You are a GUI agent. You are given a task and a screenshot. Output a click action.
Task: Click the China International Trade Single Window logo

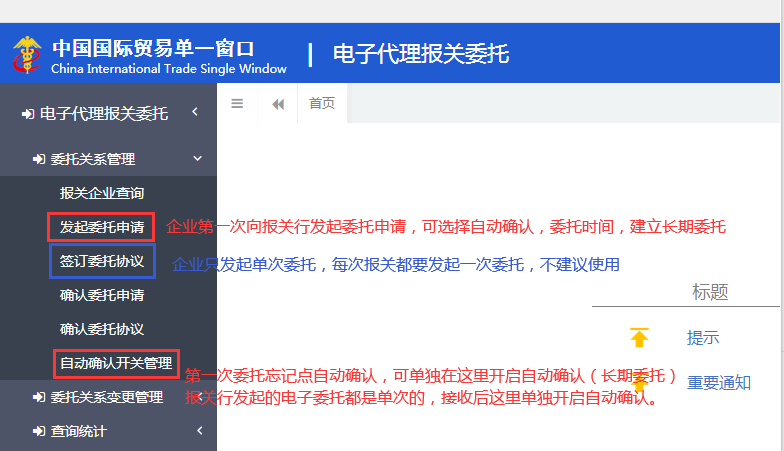pyautogui.click(x=27, y=54)
